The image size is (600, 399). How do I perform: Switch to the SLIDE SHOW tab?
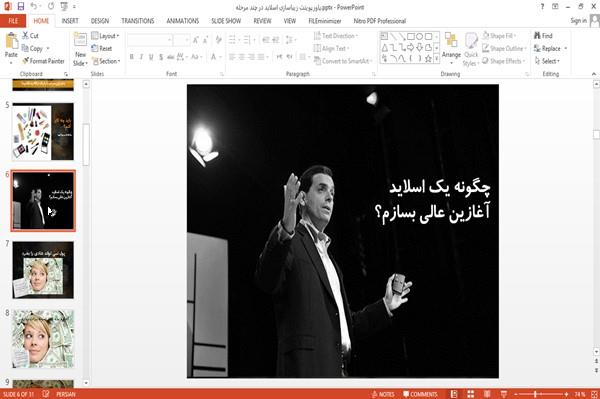tap(226, 21)
